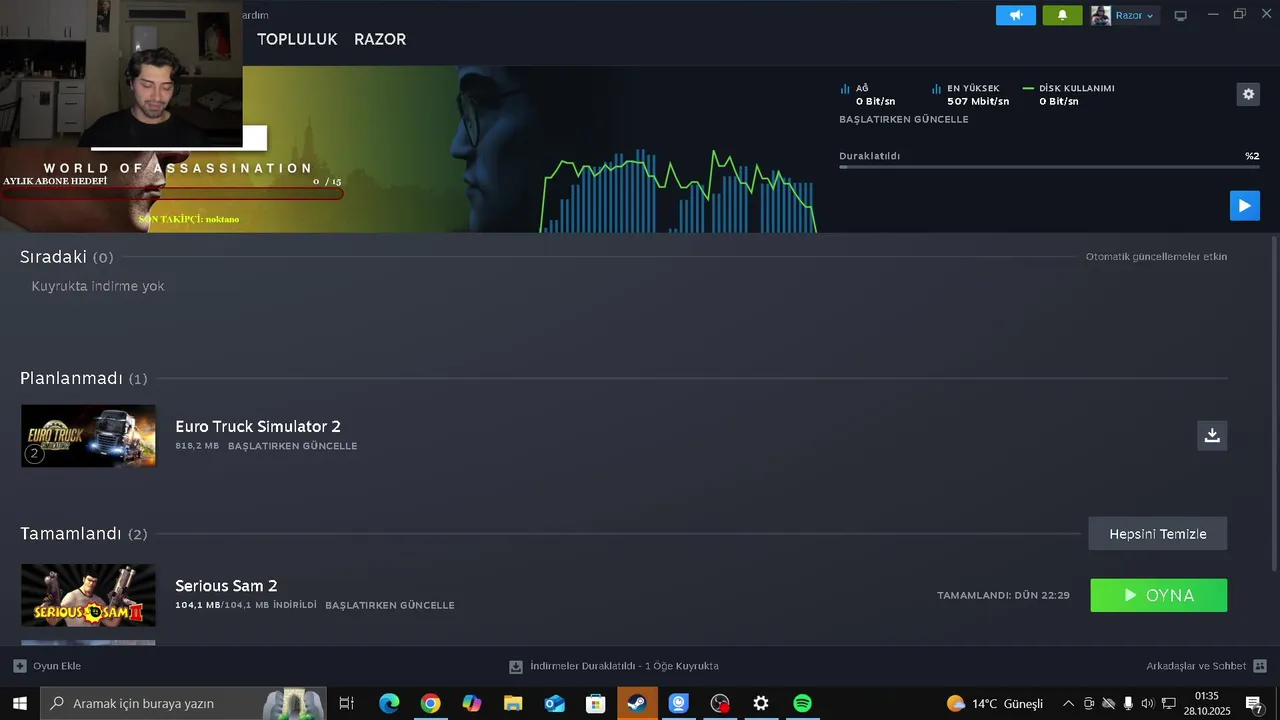Open Outlook from the taskbar
Screen dimensions: 1280x720
click(554, 703)
